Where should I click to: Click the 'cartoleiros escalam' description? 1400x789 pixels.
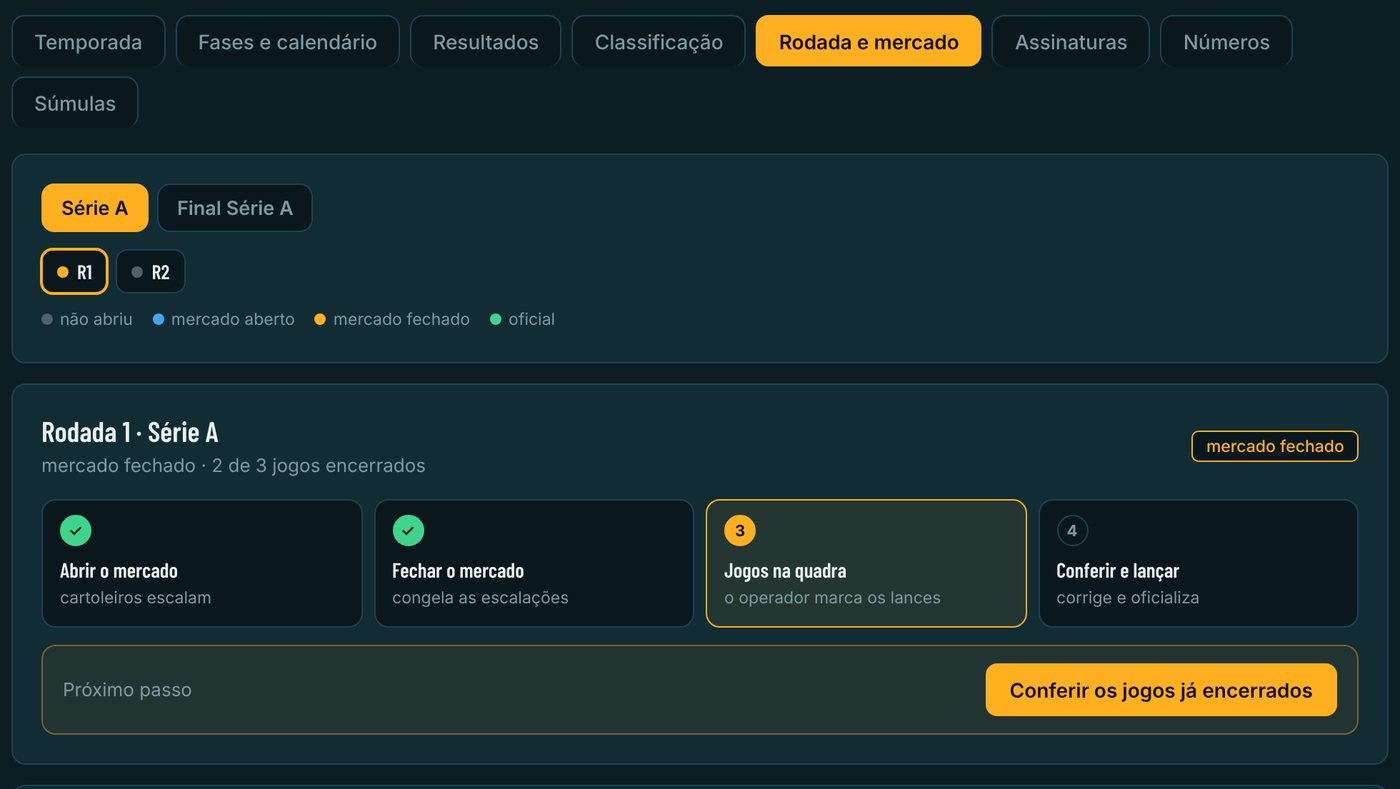(x=136, y=598)
